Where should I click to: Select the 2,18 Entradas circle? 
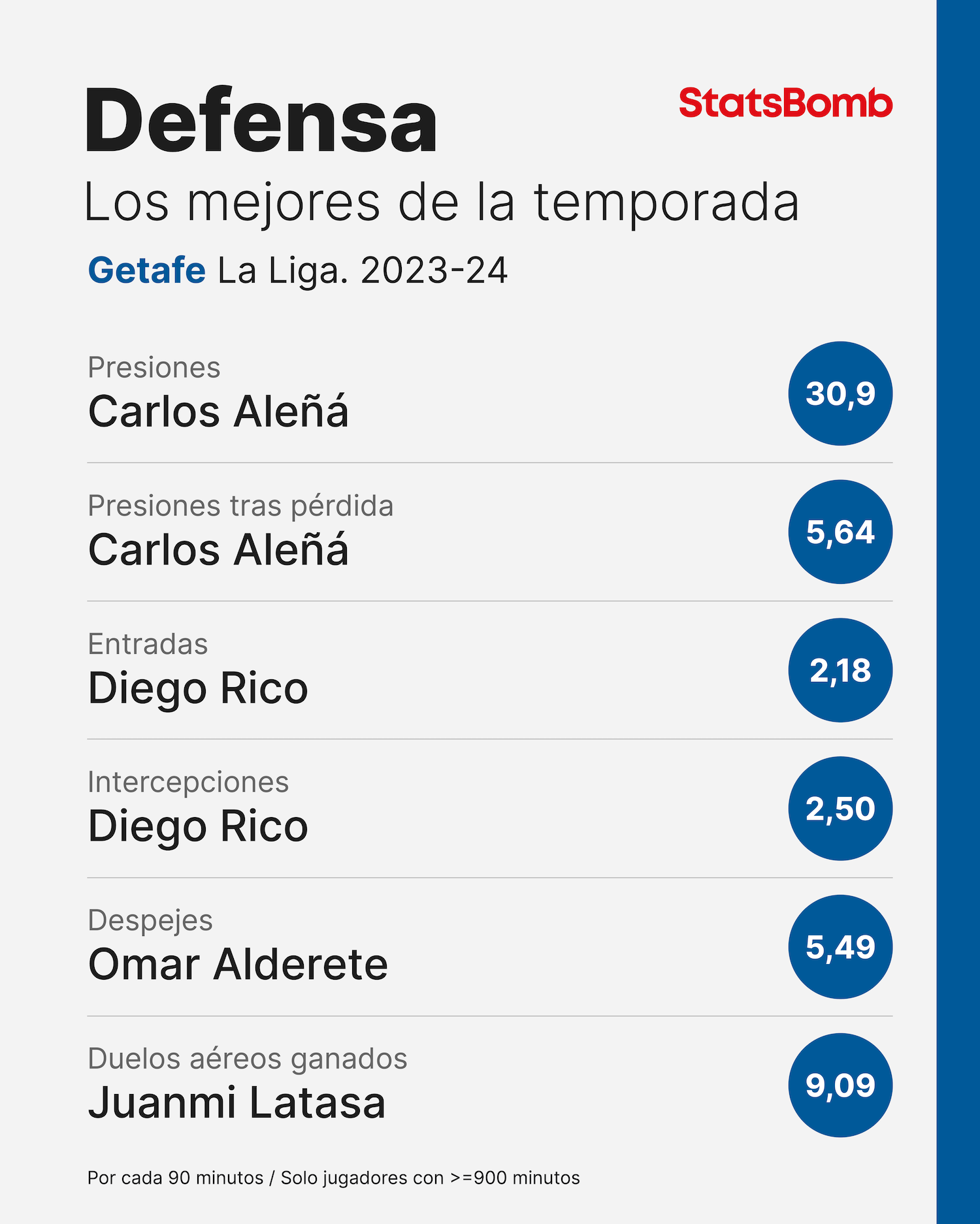tap(840, 670)
